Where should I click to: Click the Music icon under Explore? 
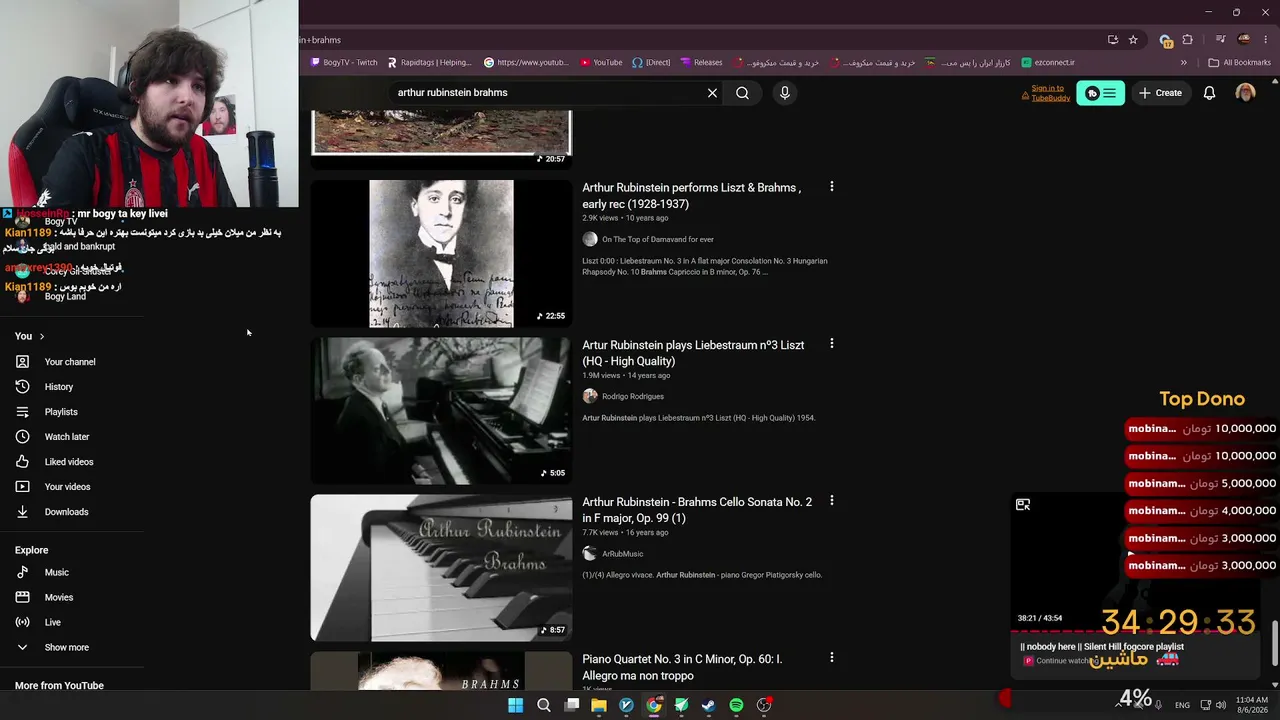(x=22, y=572)
